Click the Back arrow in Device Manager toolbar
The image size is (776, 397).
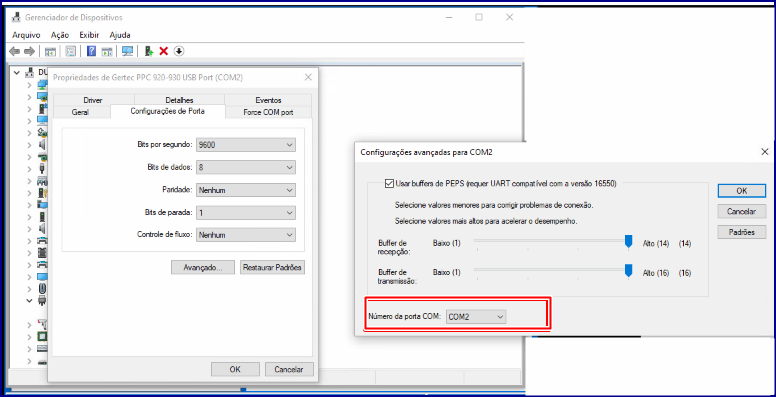click(x=15, y=51)
